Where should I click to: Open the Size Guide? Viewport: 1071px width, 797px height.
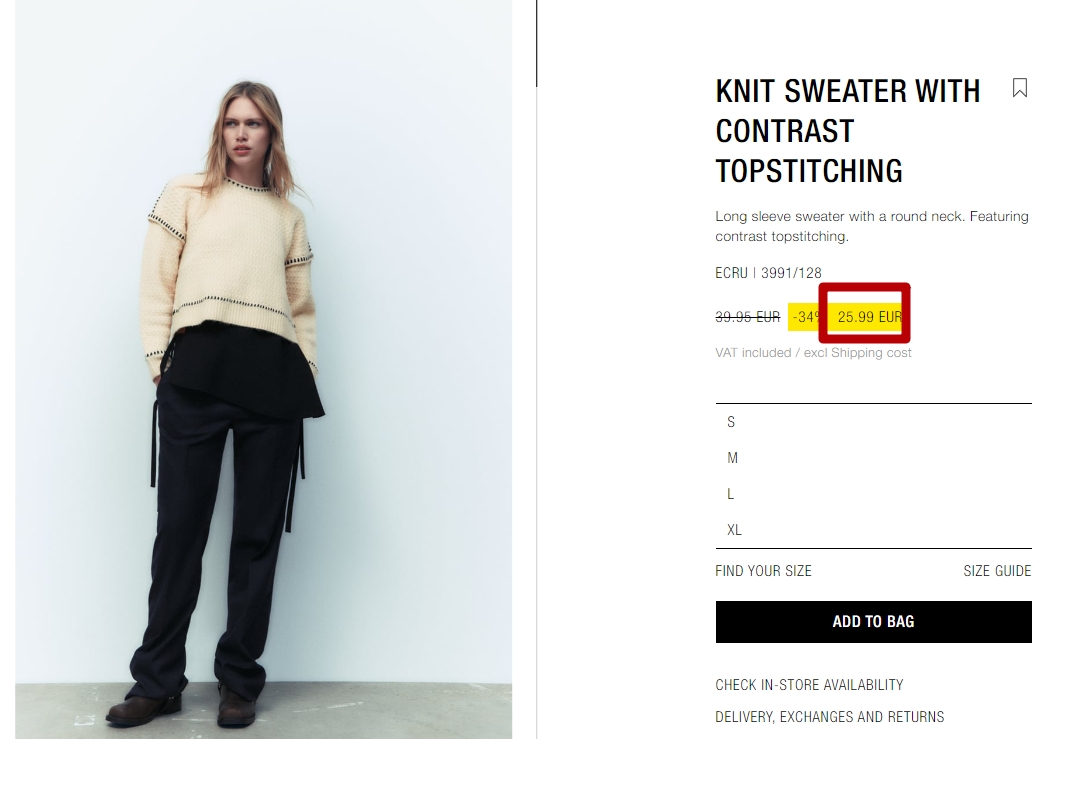pyautogui.click(x=997, y=571)
